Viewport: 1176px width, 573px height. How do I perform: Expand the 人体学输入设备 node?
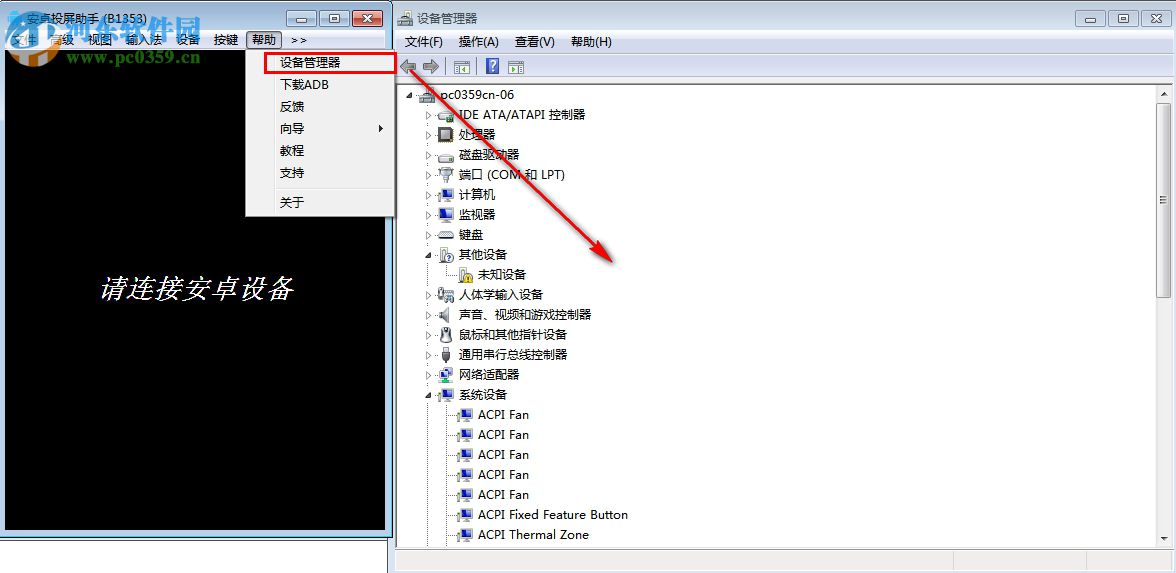[429, 295]
